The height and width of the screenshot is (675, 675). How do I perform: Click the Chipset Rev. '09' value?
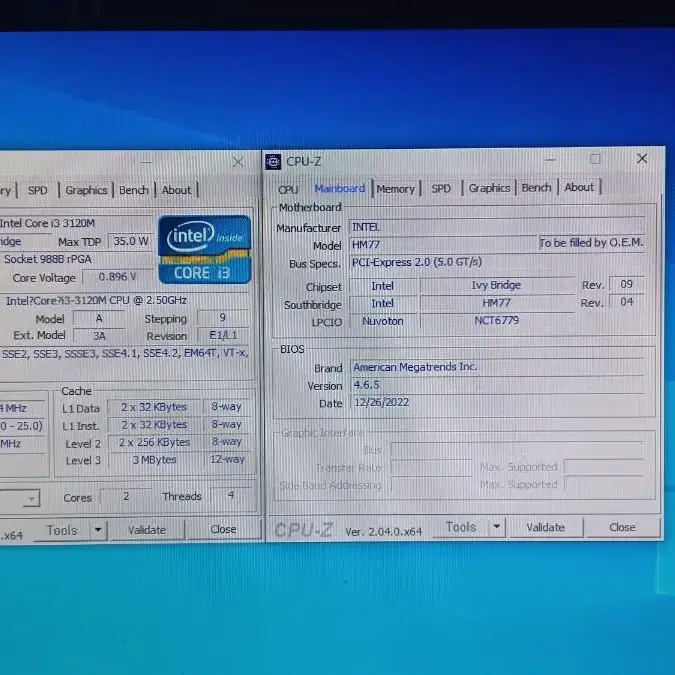[x=626, y=285]
